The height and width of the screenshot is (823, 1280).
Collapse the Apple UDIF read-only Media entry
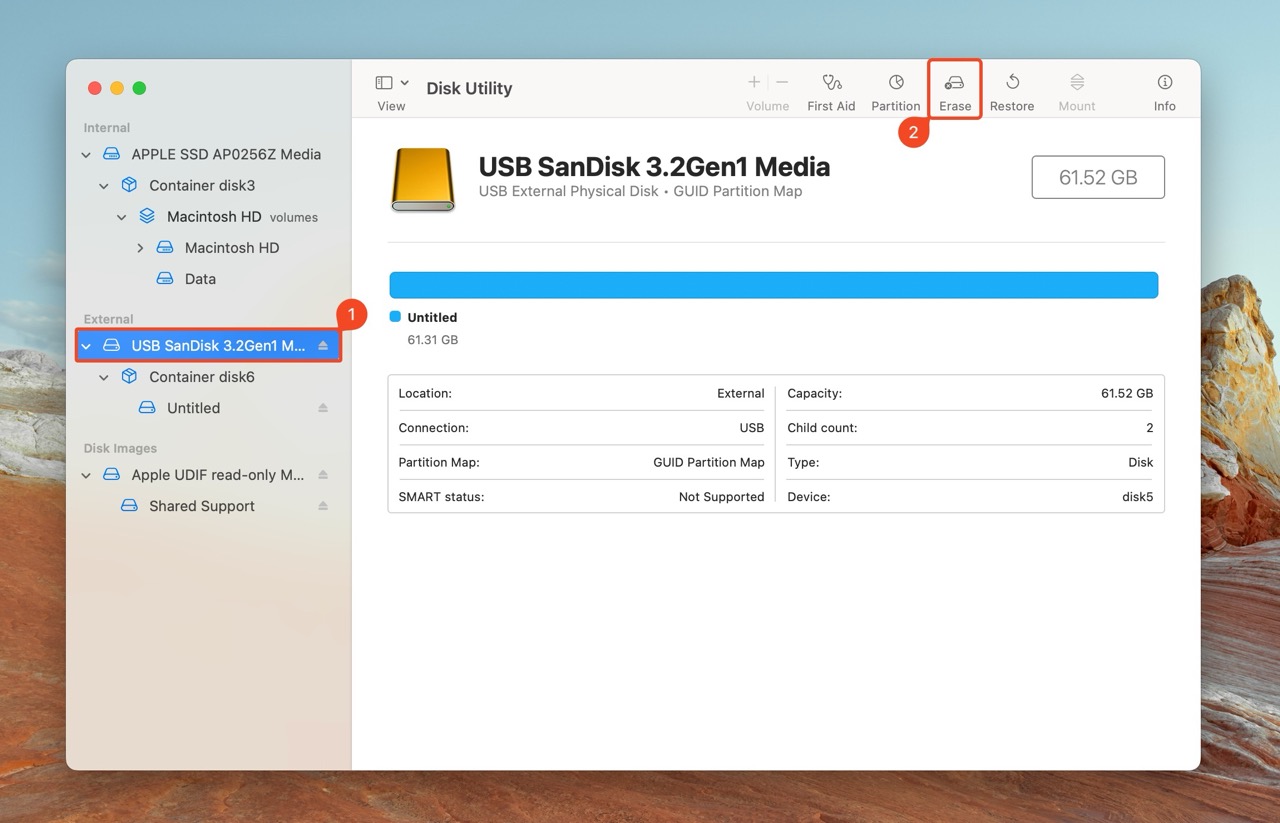[x=86, y=475]
